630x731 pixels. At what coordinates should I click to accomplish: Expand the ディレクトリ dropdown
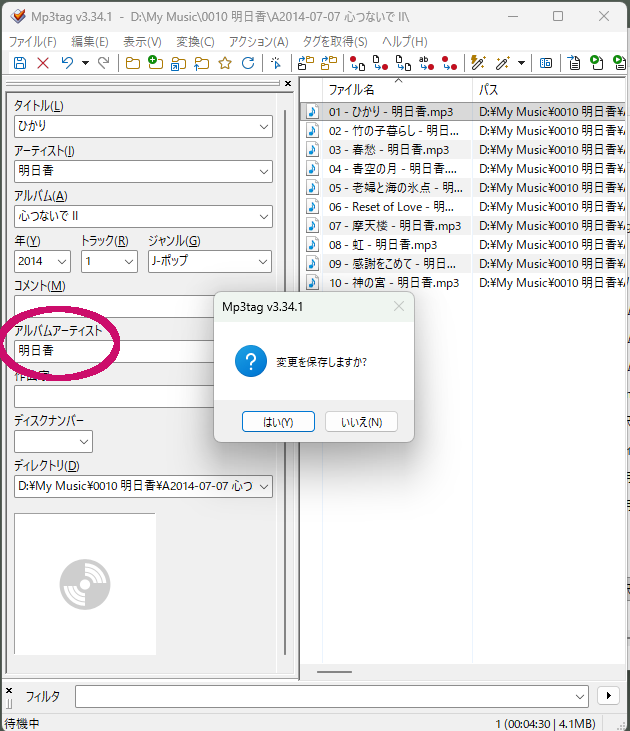point(264,487)
